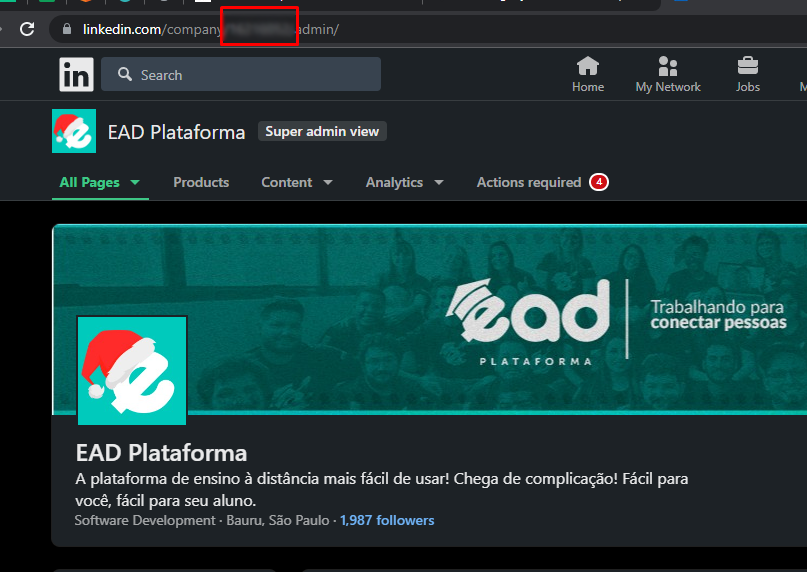Expand the All Pages dropdown
Viewport: 807px width, 572px height.
[100, 182]
